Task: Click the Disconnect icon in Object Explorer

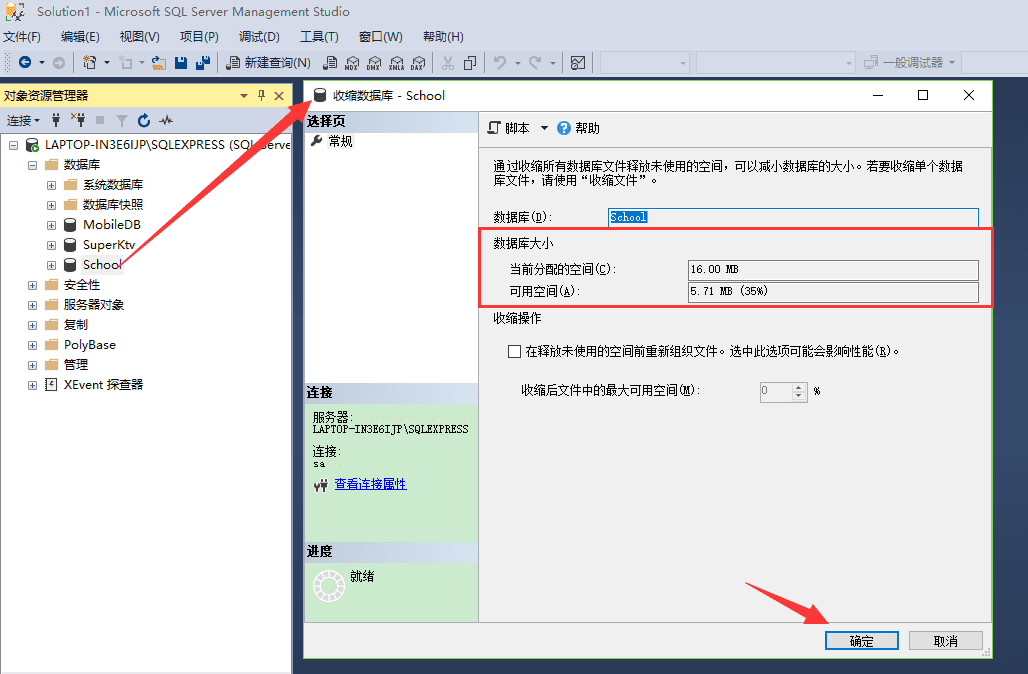Action: pyautogui.click(x=78, y=120)
